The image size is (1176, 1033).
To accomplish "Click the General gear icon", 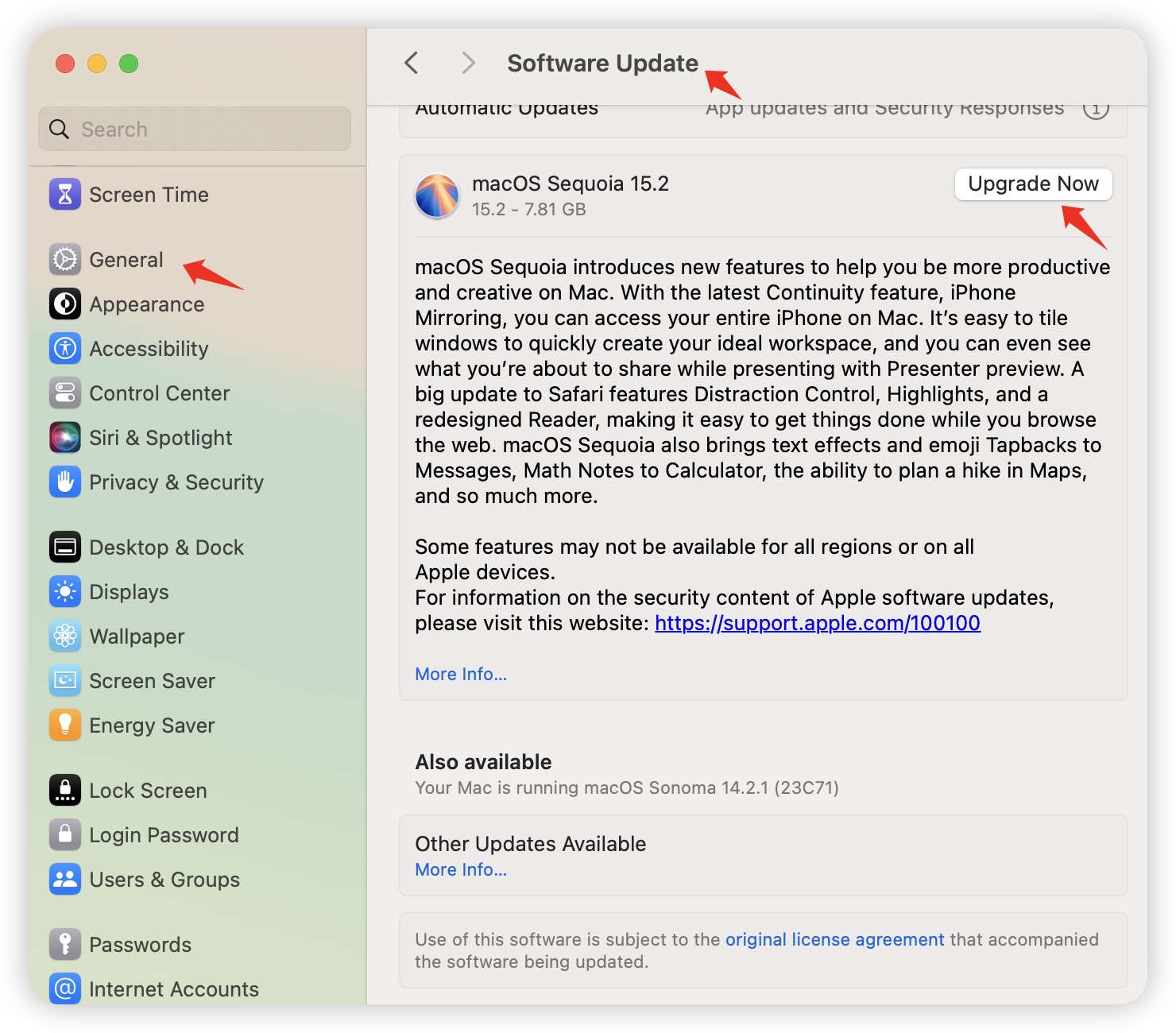I will (x=65, y=260).
